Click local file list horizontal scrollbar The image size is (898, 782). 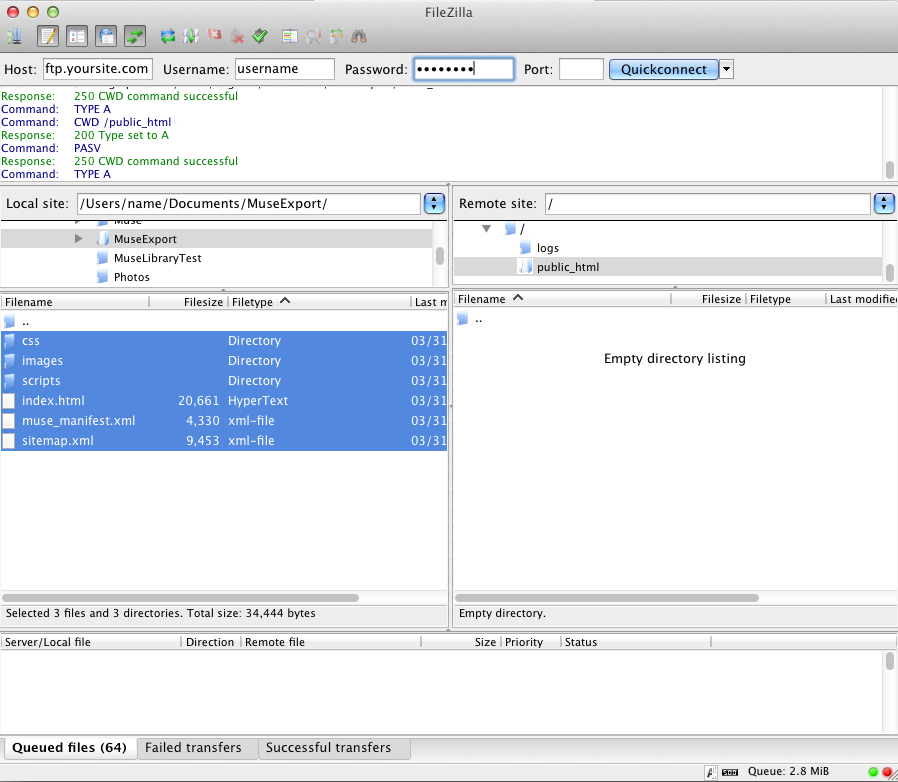pos(180,598)
